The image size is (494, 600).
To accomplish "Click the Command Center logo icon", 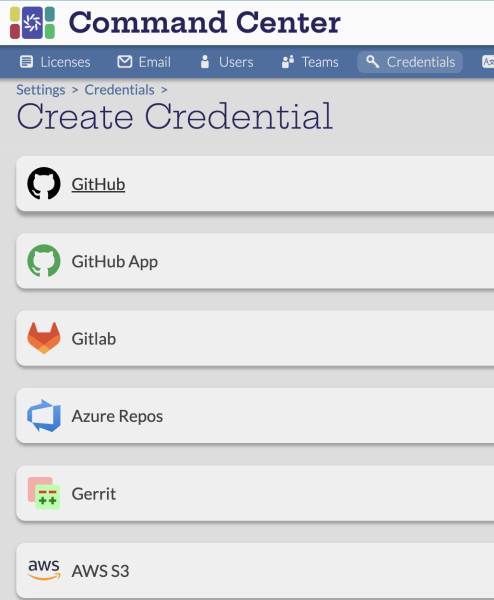I will [32, 23].
